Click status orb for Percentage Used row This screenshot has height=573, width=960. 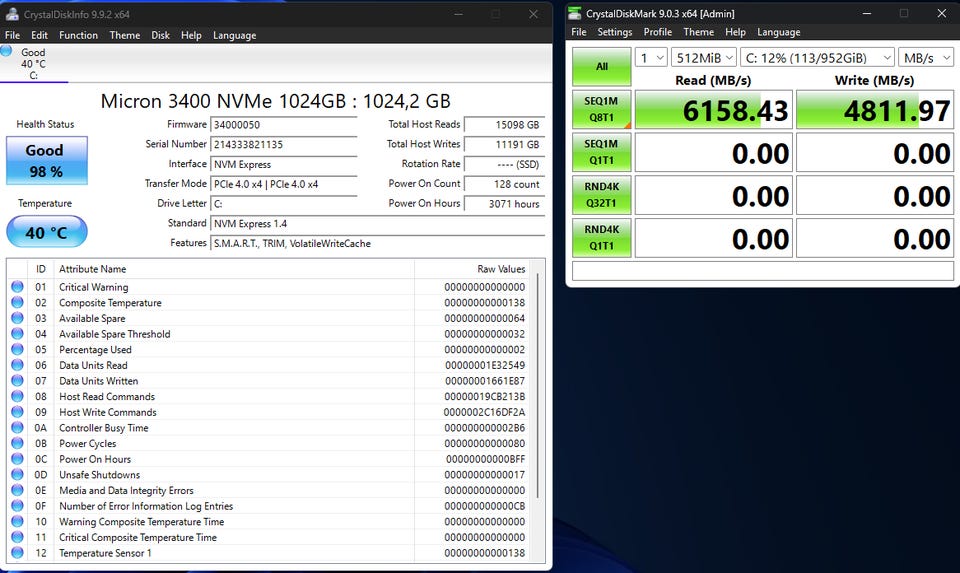pos(17,349)
